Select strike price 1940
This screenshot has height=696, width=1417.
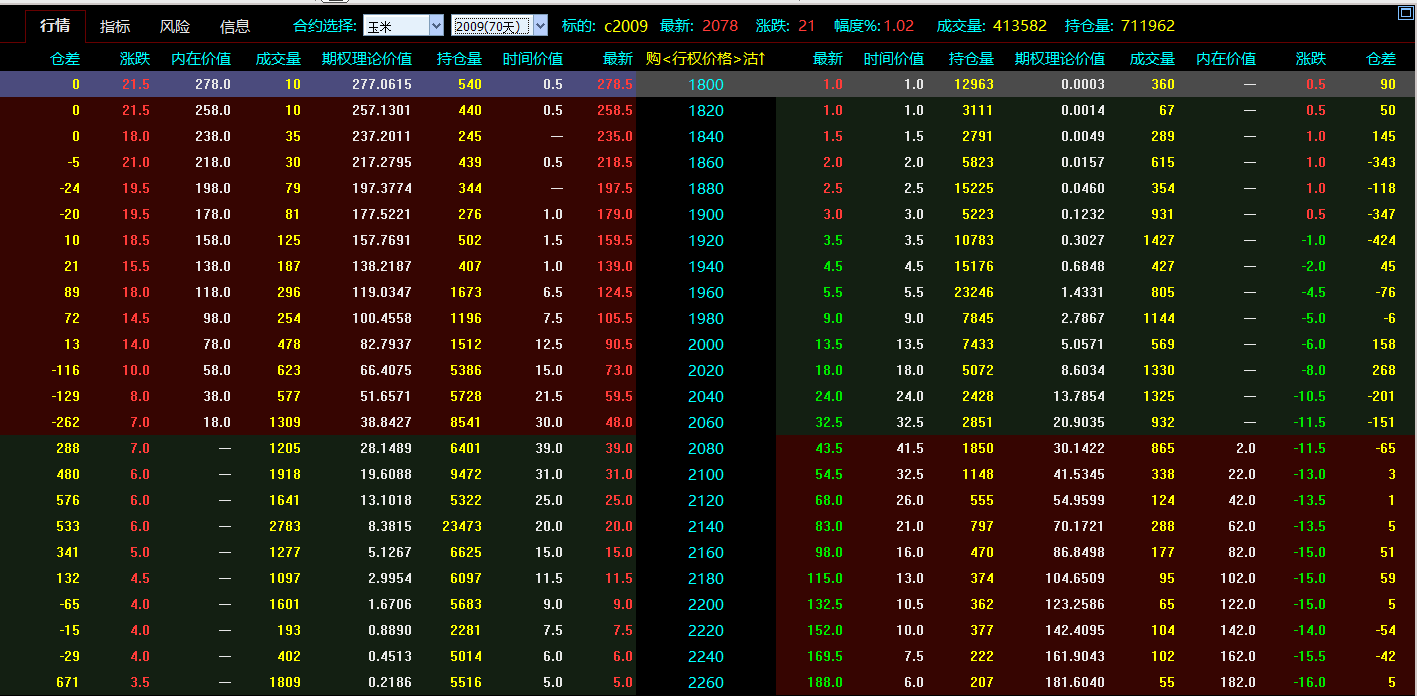click(706, 266)
